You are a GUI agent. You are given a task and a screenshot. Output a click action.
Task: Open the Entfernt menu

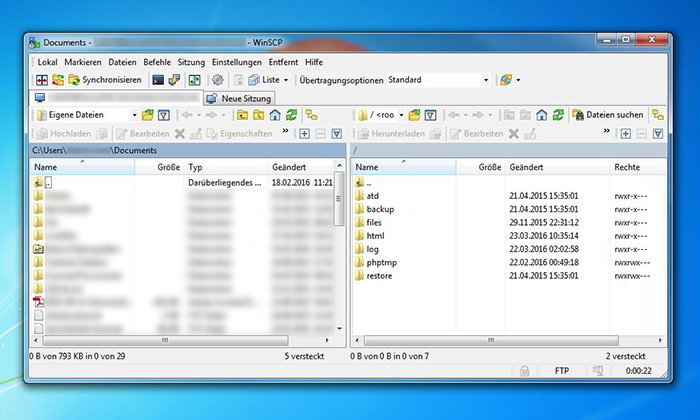[x=283, y=62]
